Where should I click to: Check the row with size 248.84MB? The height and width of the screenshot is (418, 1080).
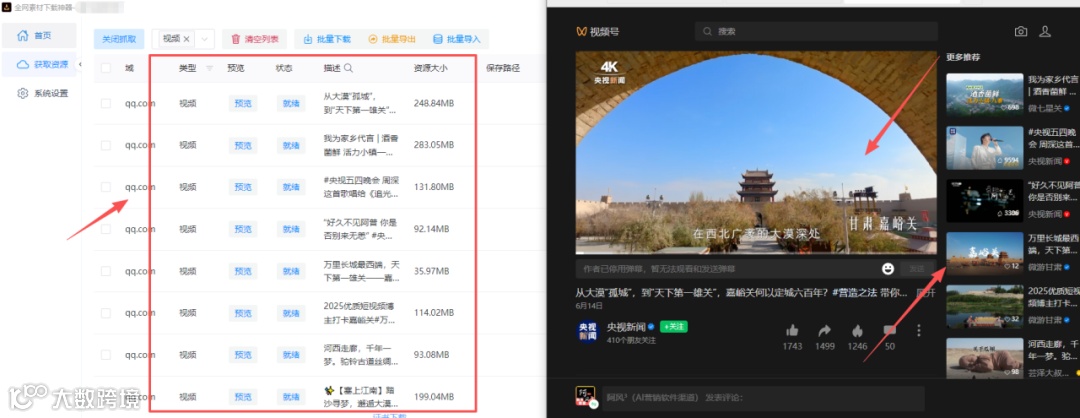[105, 103]
